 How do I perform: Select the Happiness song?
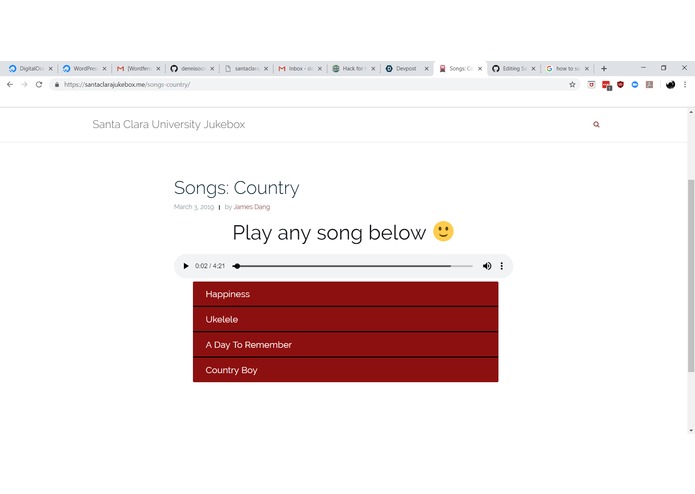pos(345,294)
